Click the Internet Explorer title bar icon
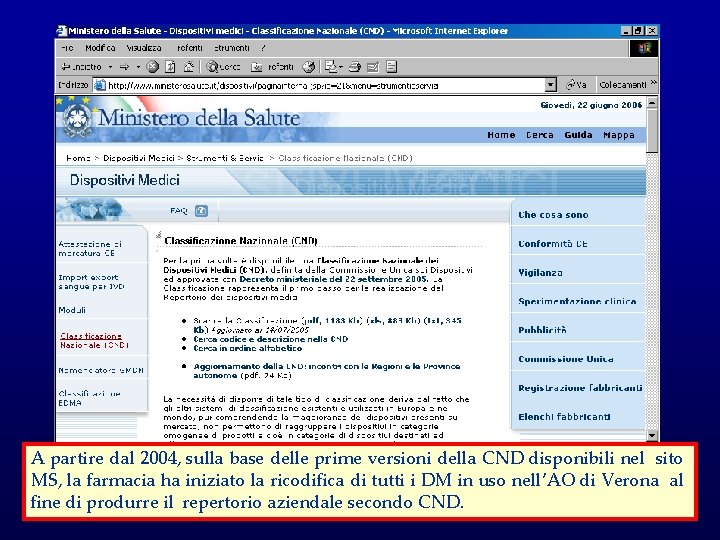 click(62, 31)
